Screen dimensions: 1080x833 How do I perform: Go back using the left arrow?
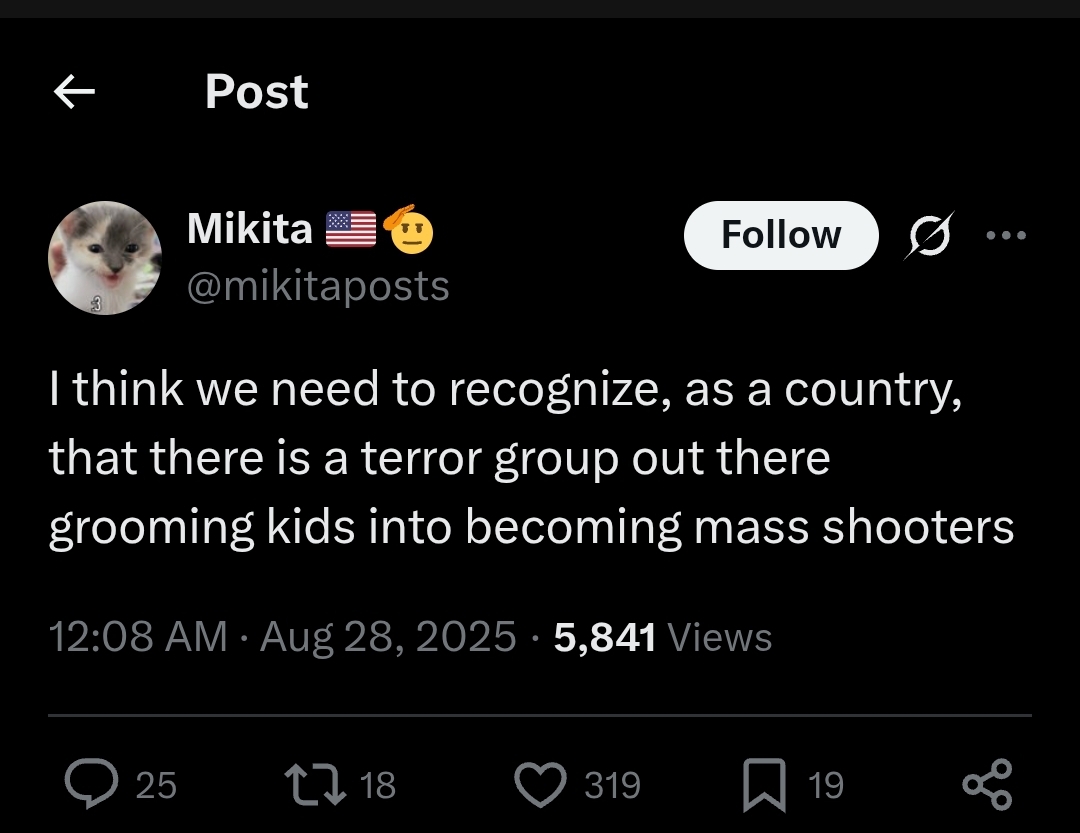tap(74, 93)
